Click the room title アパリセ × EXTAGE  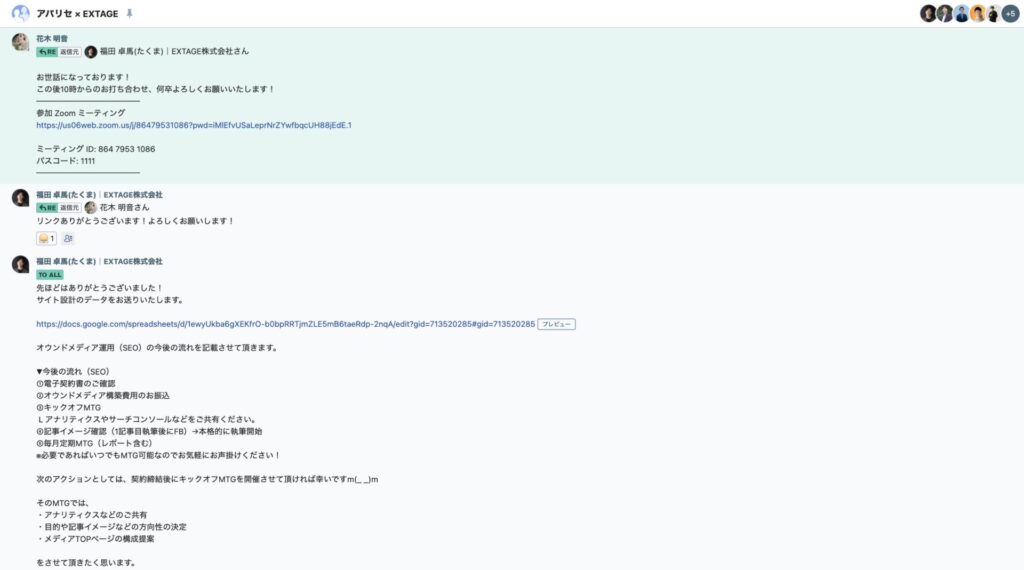78,14
